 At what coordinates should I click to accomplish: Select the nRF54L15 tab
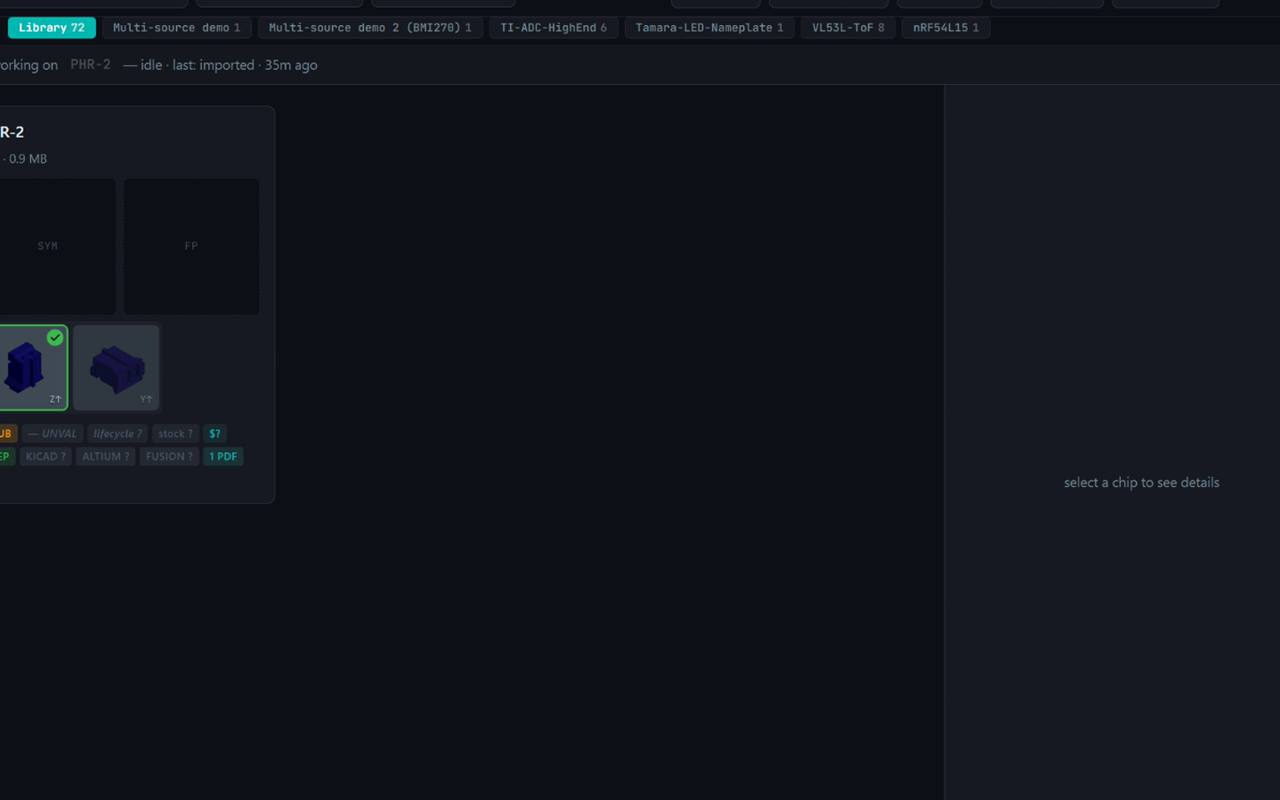tap(946, 28)
